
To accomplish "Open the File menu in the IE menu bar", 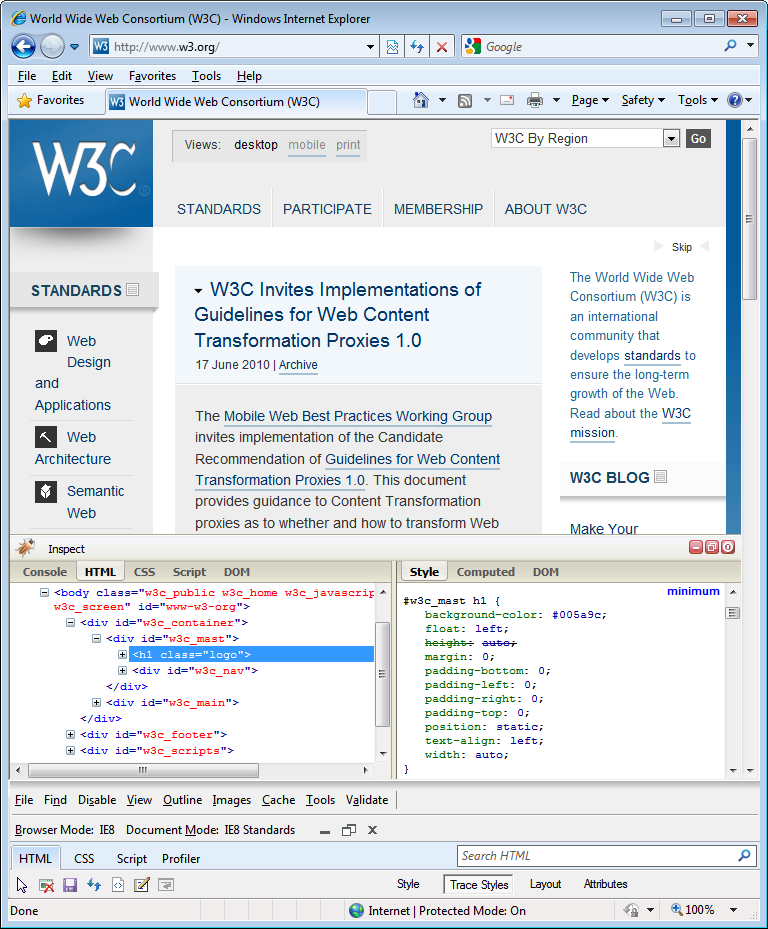I will point(27,76).
